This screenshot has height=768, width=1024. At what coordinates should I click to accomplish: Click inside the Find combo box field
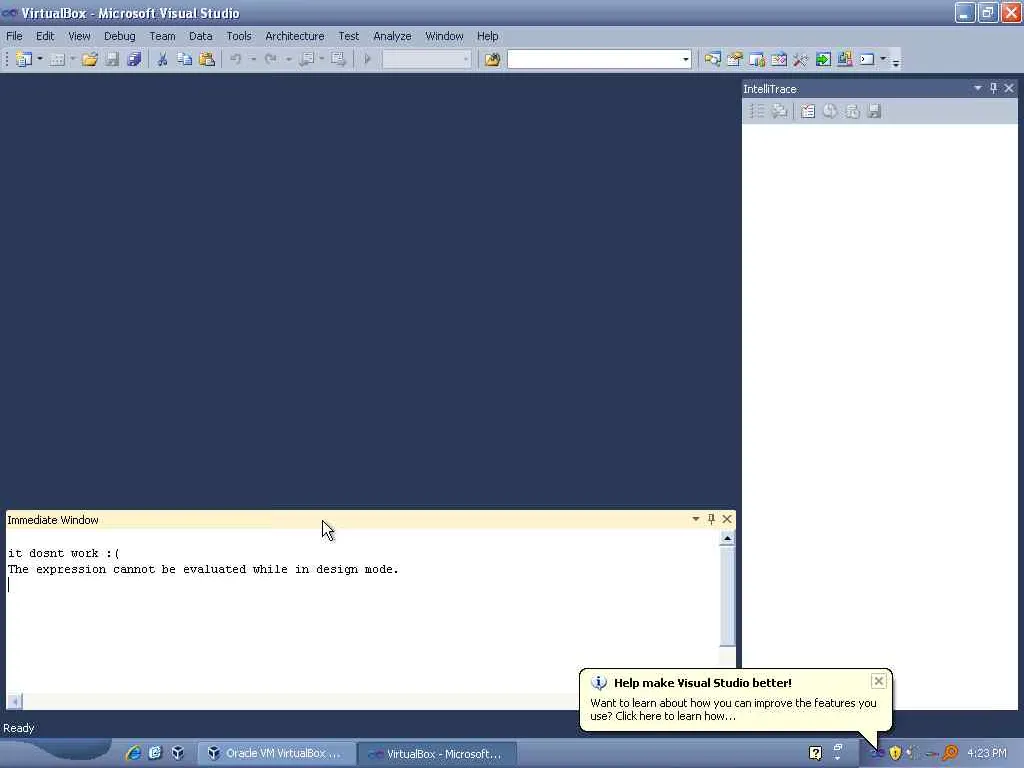593,59
